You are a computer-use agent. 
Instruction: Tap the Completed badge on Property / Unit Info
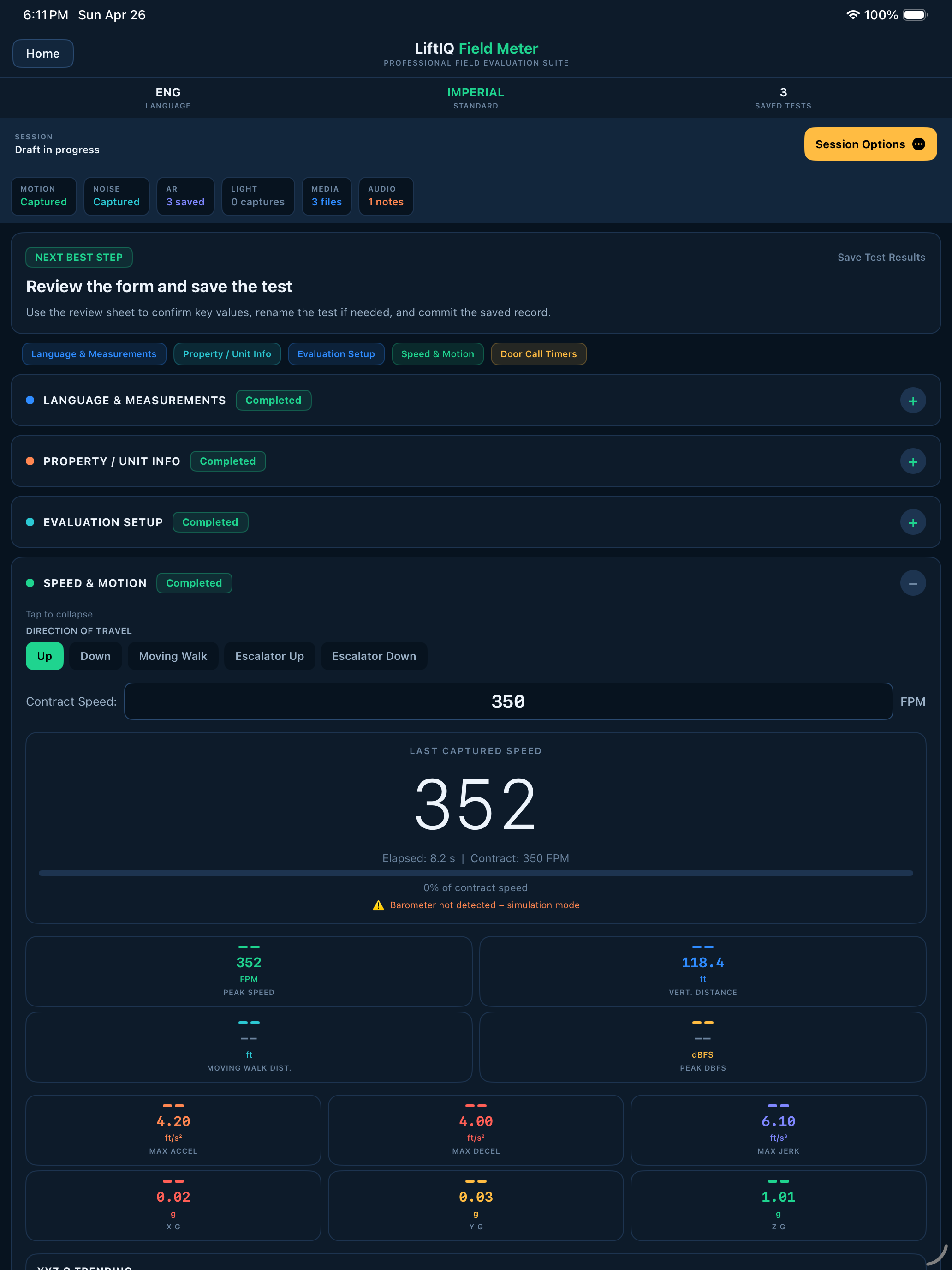tap(228, 461)
